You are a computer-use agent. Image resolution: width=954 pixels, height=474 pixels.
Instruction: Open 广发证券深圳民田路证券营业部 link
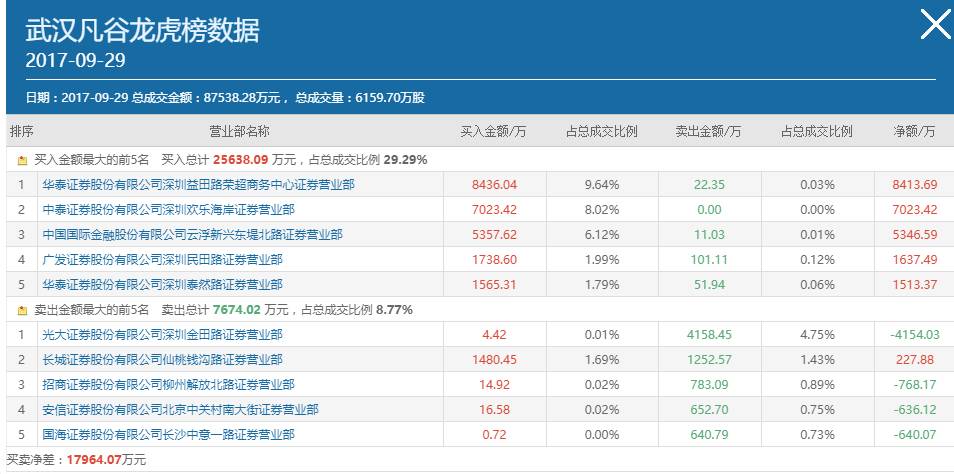coord(162,260)
